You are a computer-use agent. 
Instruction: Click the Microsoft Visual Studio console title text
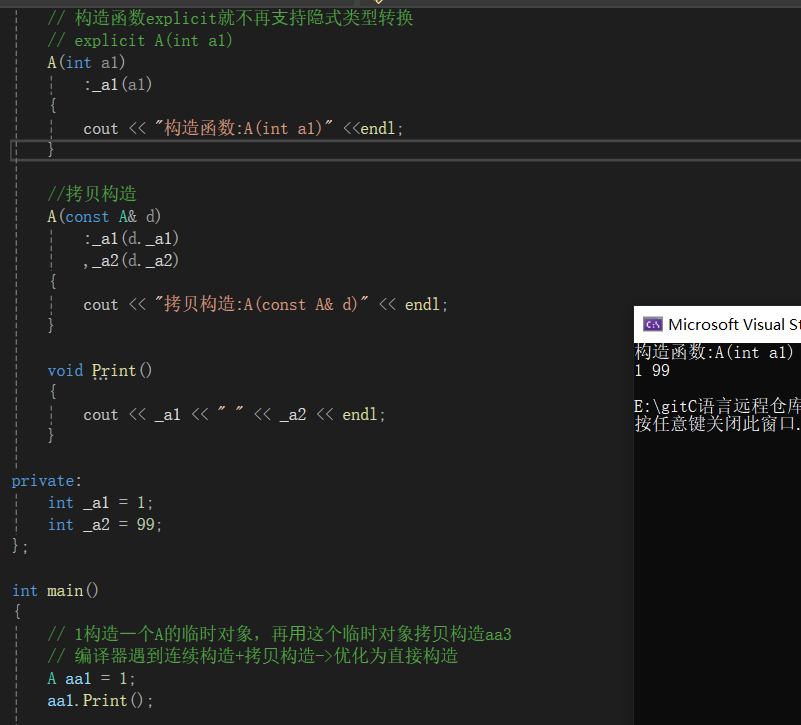[734, 324]
